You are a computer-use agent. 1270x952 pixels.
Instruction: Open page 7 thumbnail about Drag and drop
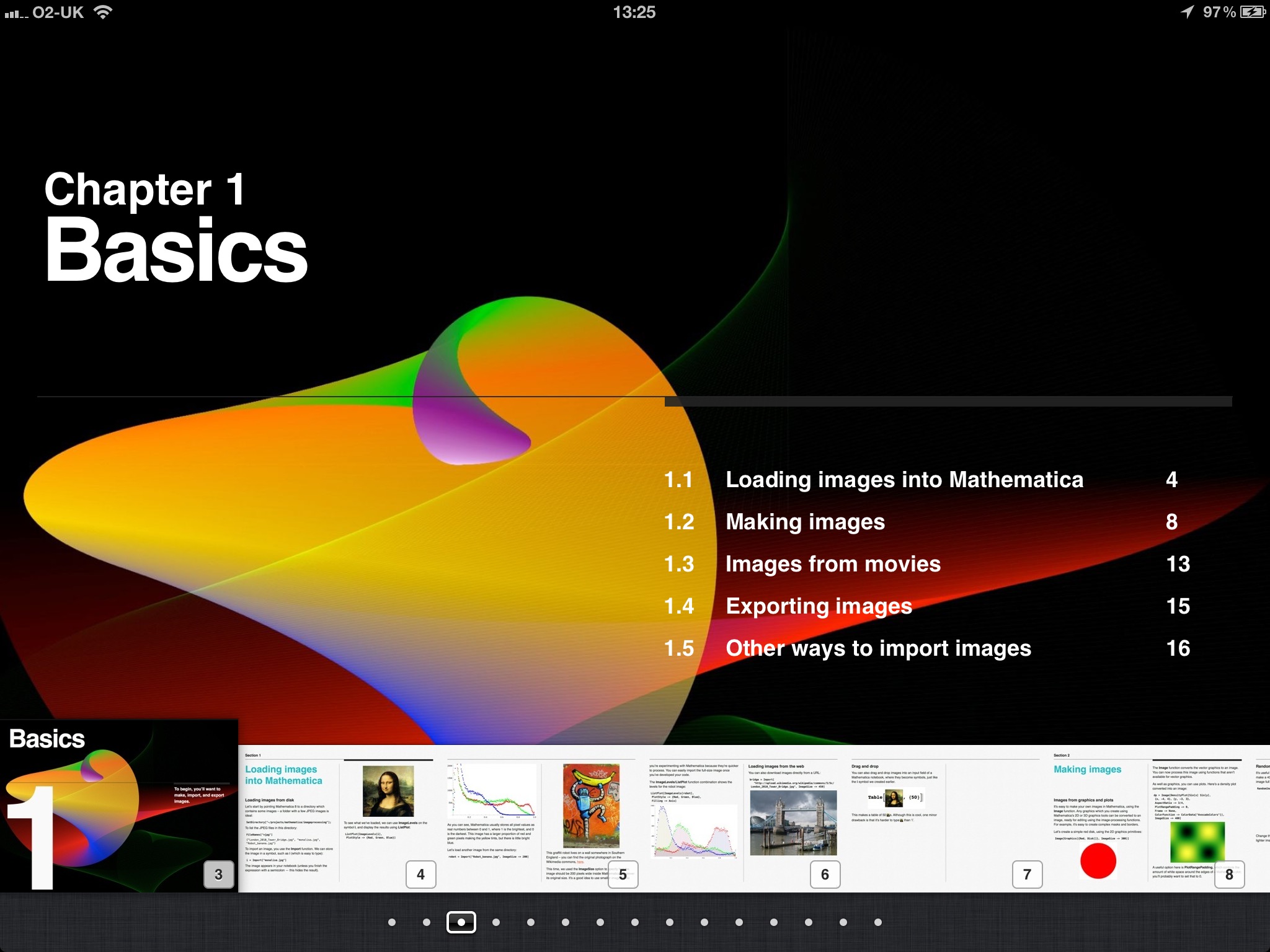(946, 819)
